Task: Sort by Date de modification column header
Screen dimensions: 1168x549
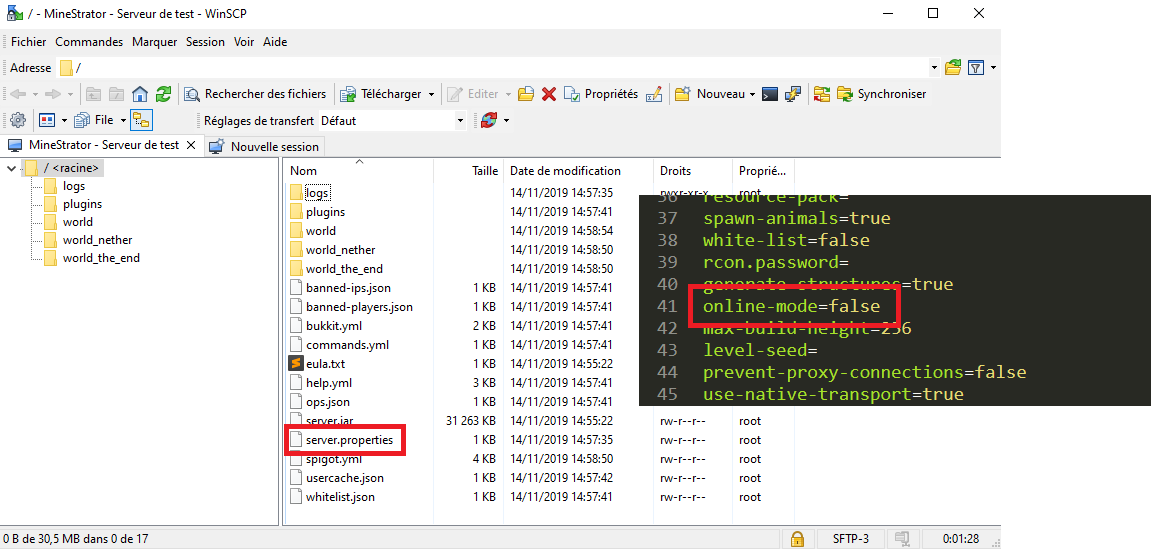Action: click(x=580, y=171)
